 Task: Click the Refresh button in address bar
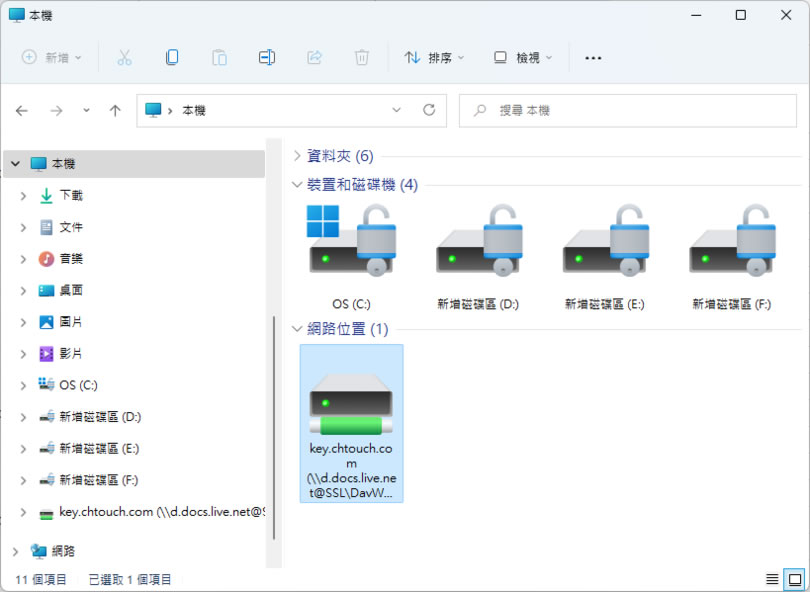[x=429, y=110]
